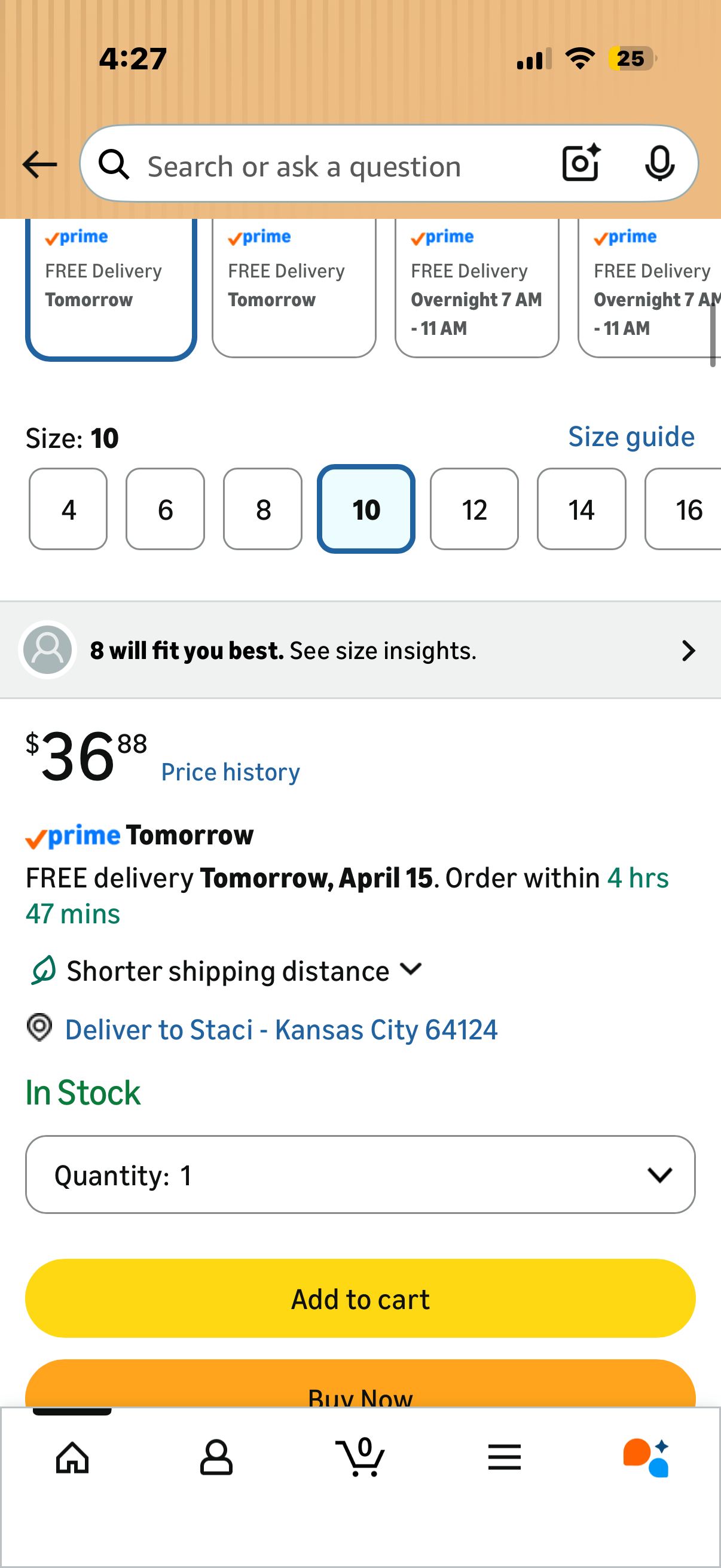View Price history link
The image size is (721, 1568).
(x=231, y=772)
